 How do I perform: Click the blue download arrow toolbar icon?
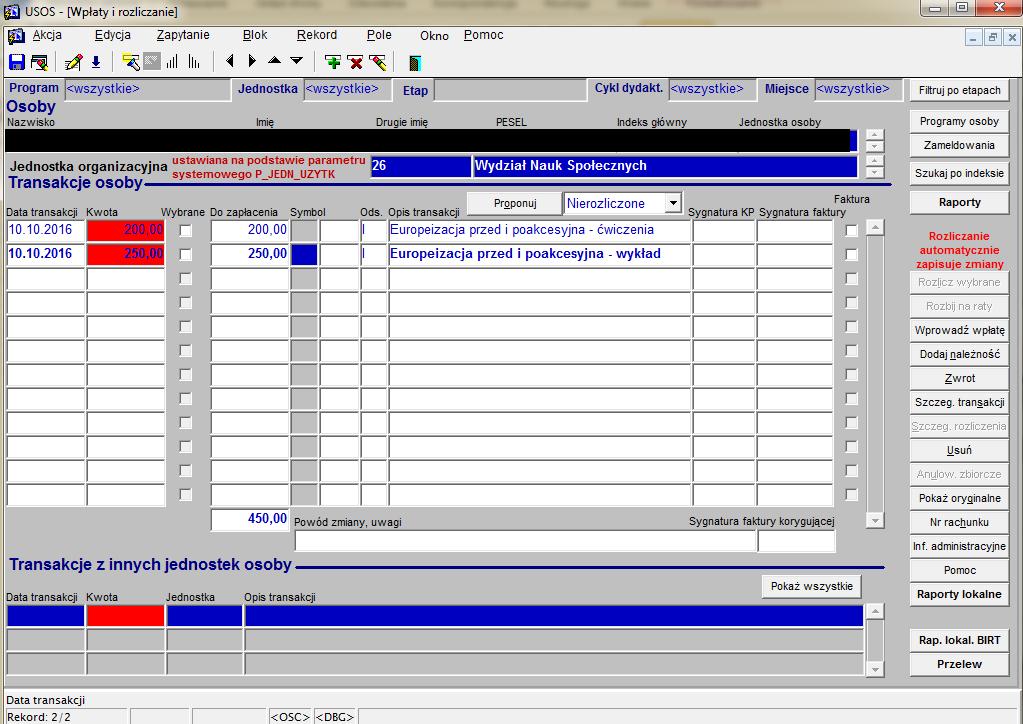[x=96, y=62]
